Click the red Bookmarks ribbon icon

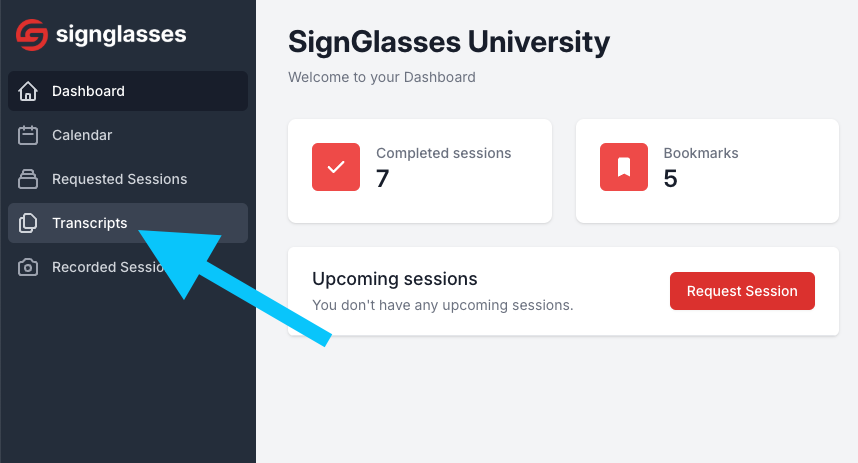pos(624,167)
